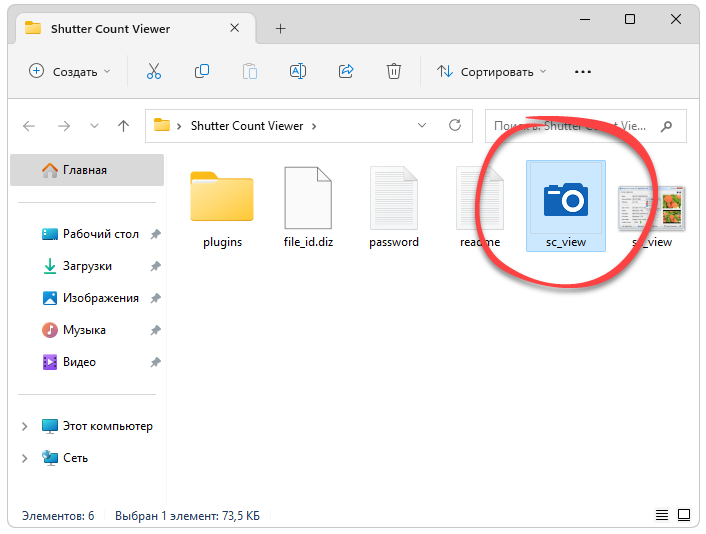The height and width of the screenshot is (534, 706).
Task: Go back with the left arrow
Action: [x=29, y=126]
